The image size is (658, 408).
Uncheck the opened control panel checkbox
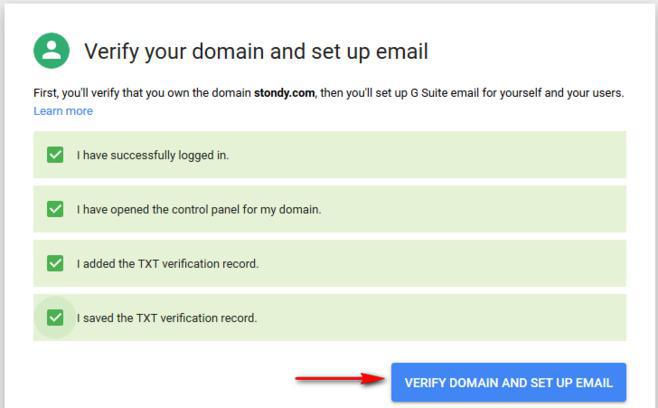coord(55,209)
